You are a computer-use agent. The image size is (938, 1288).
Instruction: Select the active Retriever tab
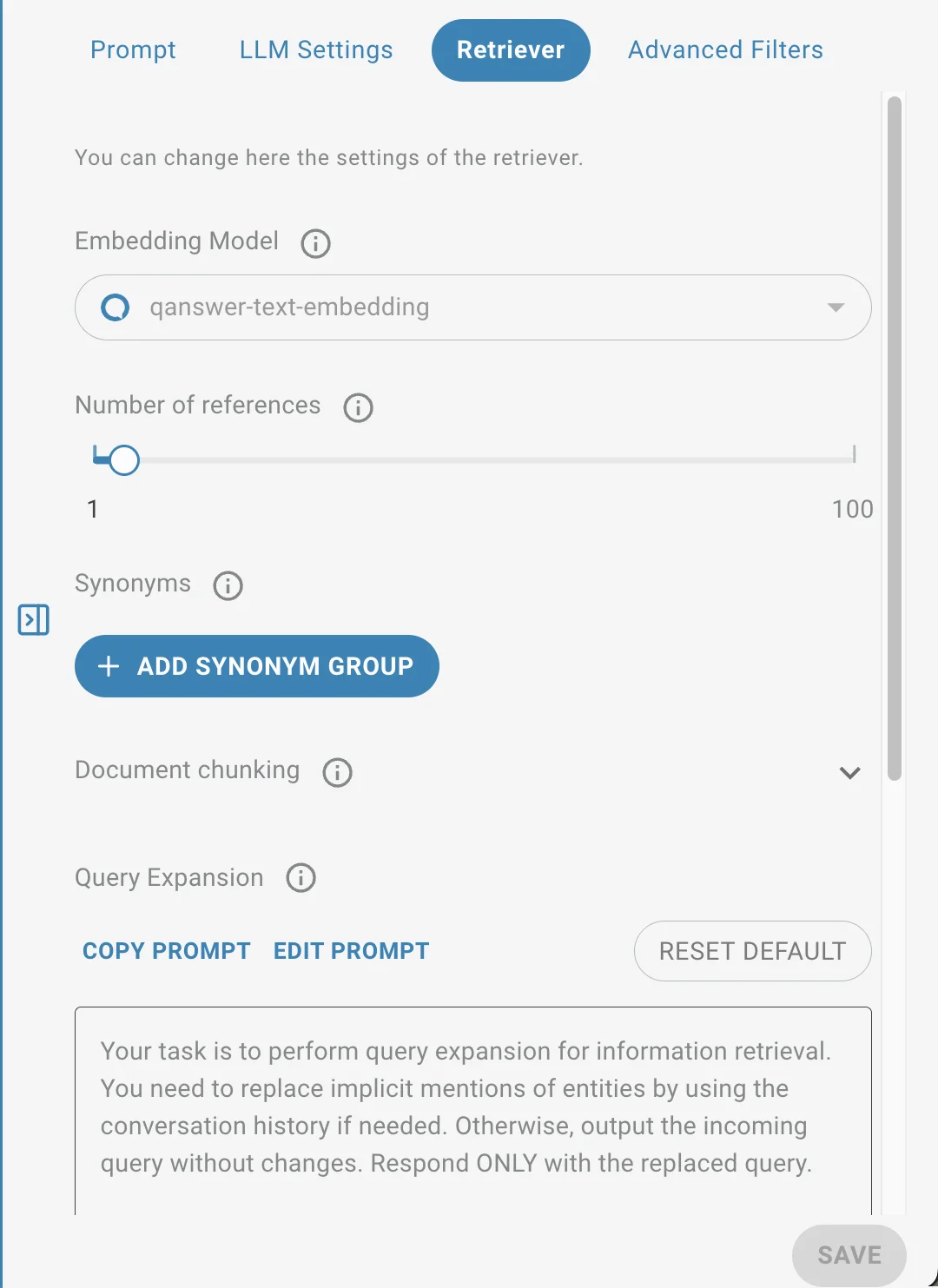(x=511, y=50)
